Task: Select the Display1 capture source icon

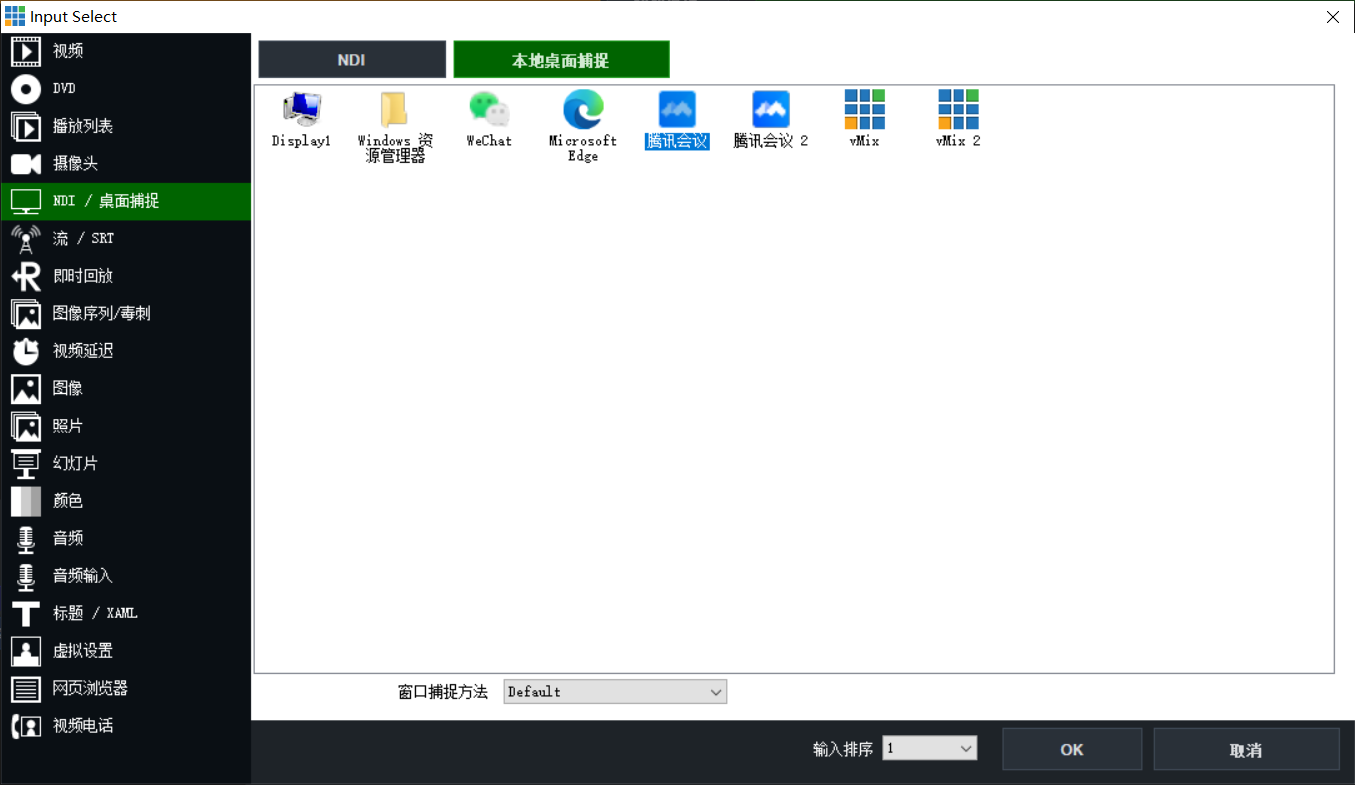Action: point(301,109)
